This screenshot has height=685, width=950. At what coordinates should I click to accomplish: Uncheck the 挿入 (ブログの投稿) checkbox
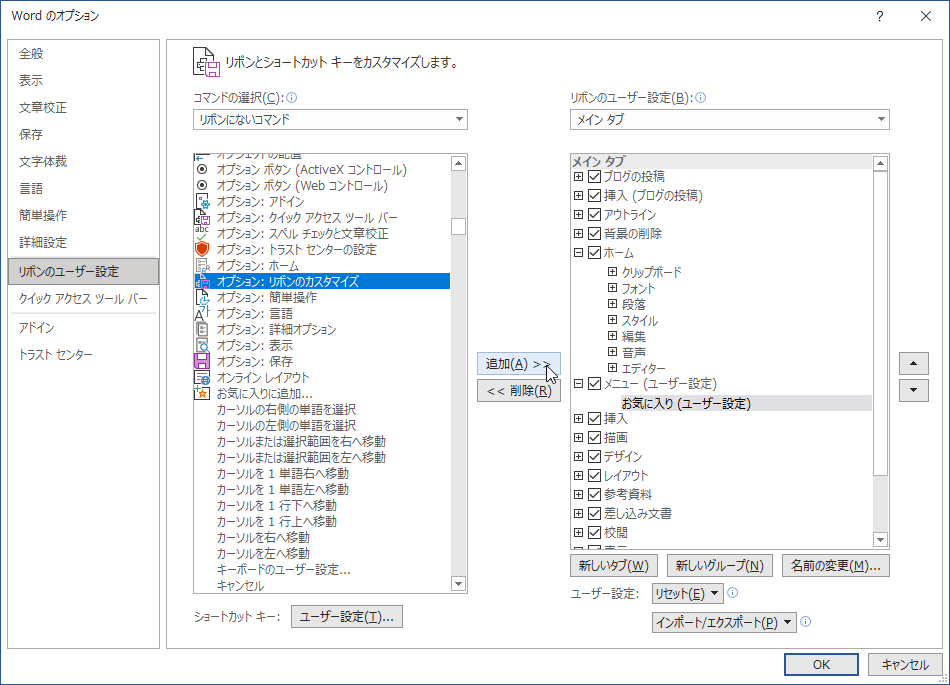pyautogui.click(x=594, y=196)
